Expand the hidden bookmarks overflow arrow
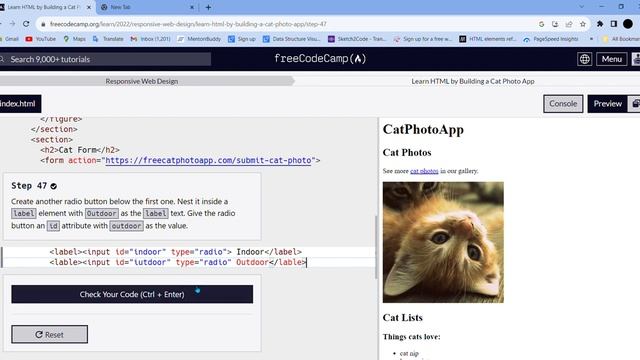Image resolution: width=640 pixels, height=360 pixels. point(591,39)
